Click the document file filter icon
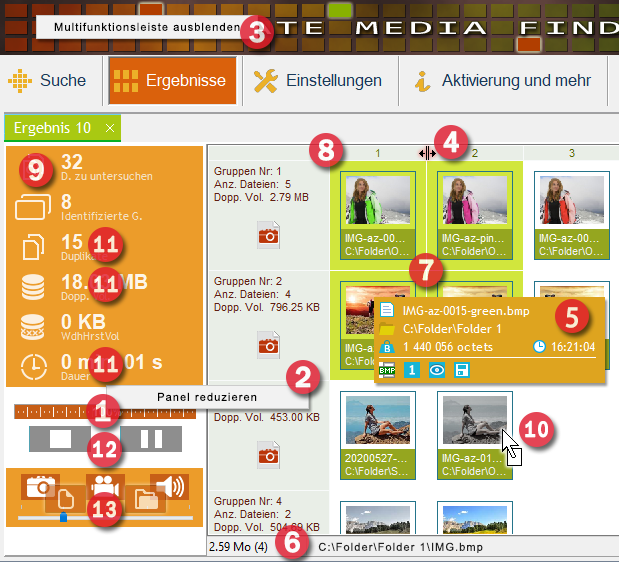This screenshot has width=619, height=562. pyautogui.click(x=63, y=501)
